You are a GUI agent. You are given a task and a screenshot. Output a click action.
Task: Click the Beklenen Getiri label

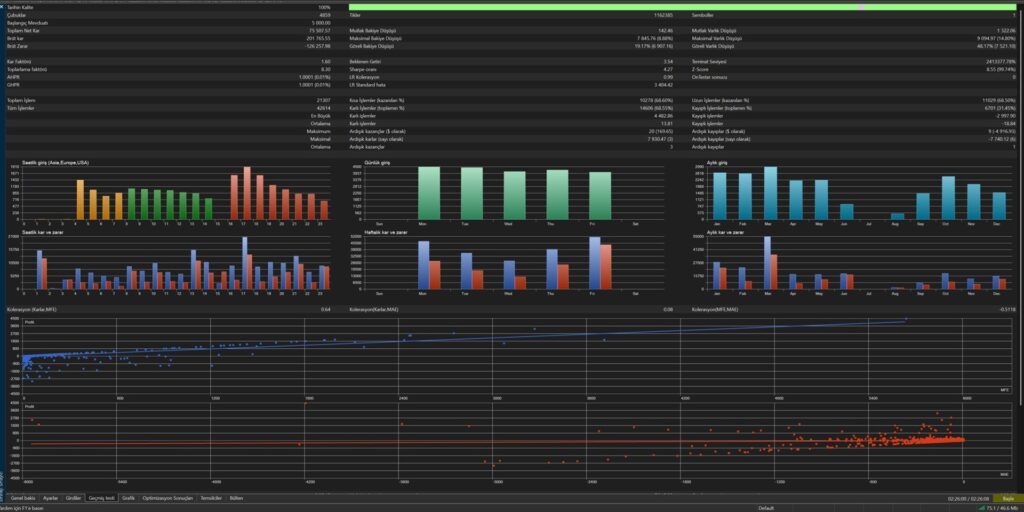click(364, 61)
